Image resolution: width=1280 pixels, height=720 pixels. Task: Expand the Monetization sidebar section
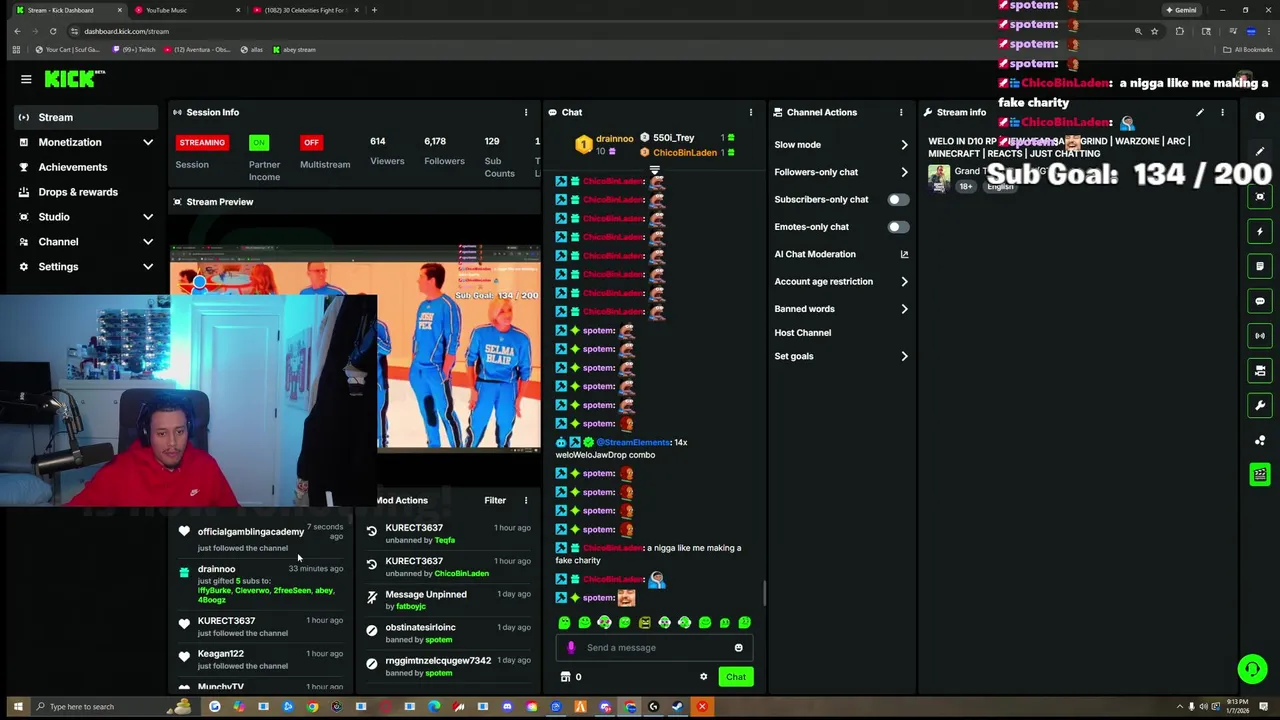148,142
